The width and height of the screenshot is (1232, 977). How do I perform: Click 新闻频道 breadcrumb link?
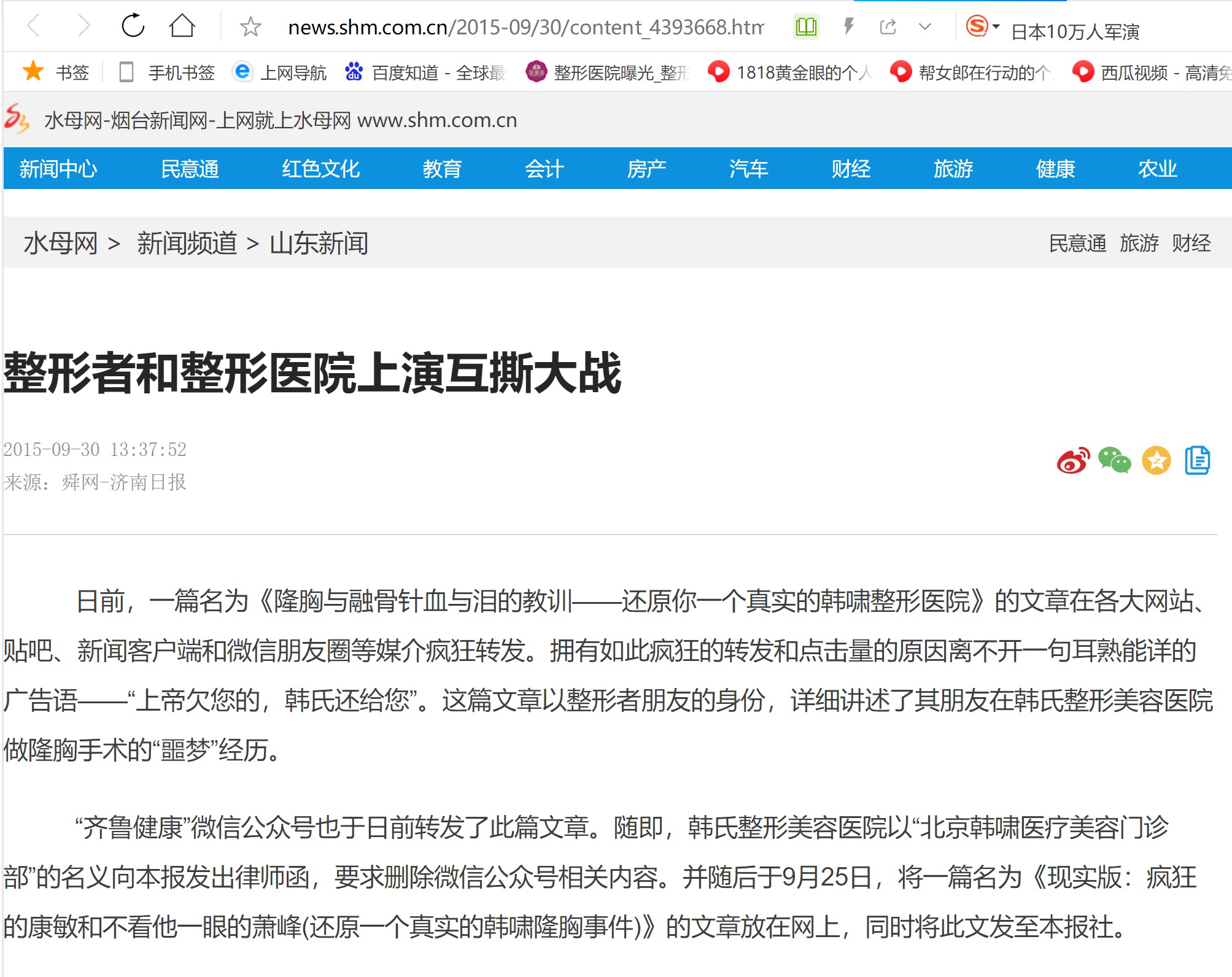(x=187, y=244)
